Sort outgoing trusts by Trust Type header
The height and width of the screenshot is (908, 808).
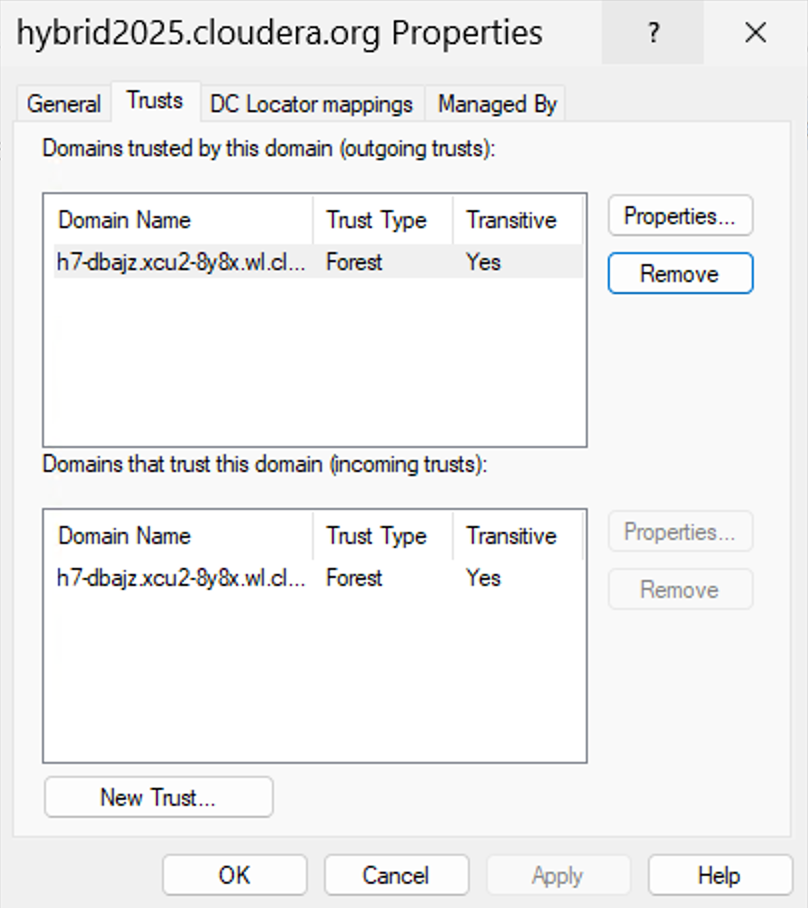coord(383,220)
